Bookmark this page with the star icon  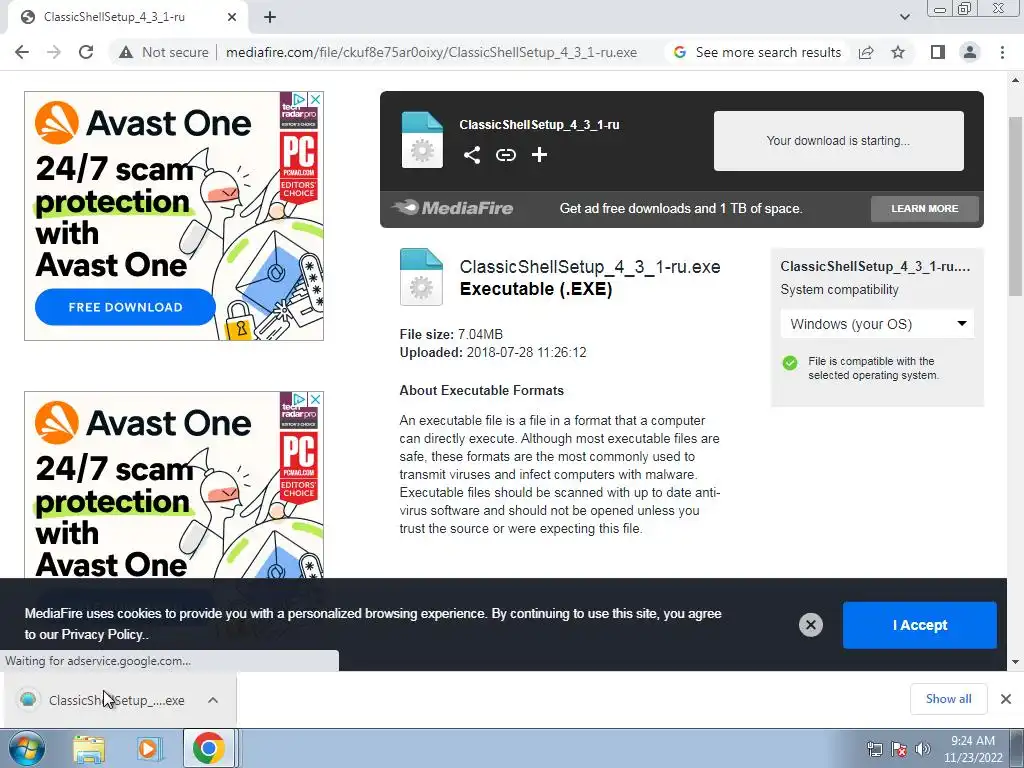(x=898, y=52)
